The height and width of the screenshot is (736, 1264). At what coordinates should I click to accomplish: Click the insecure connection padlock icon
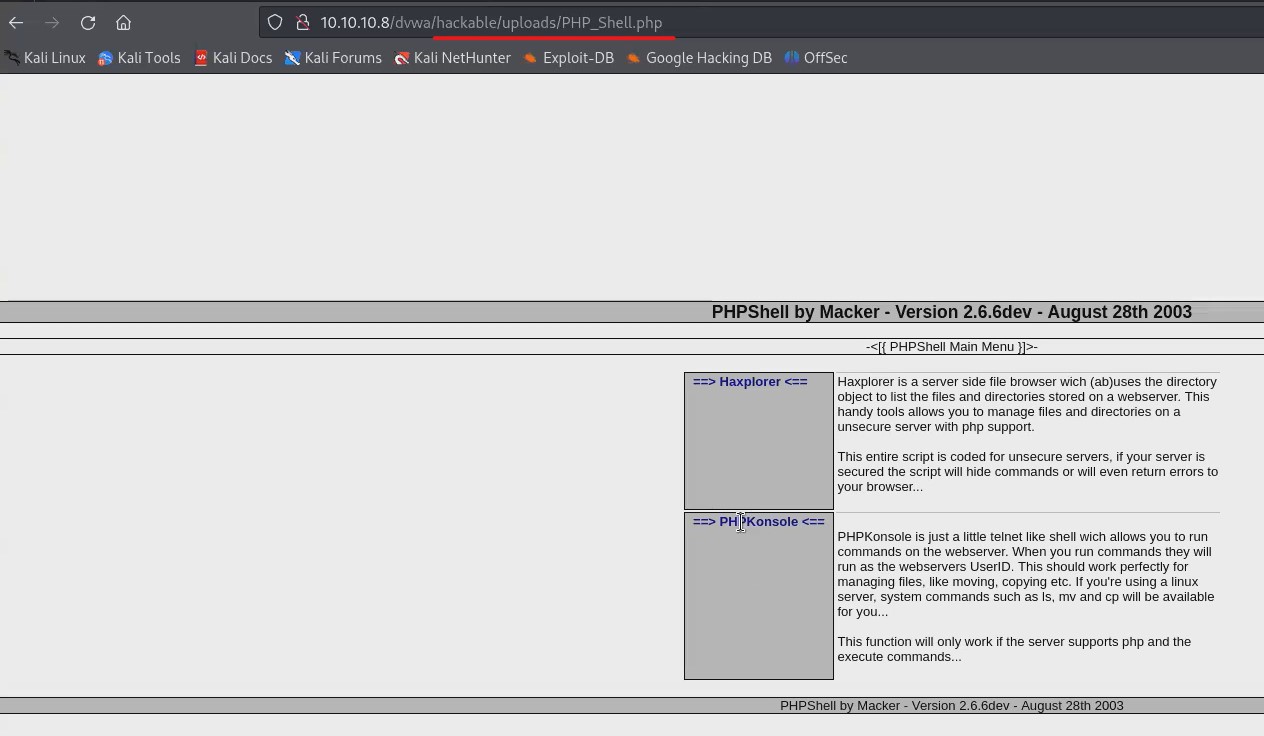pyautogui.click(x=302, y=22)
